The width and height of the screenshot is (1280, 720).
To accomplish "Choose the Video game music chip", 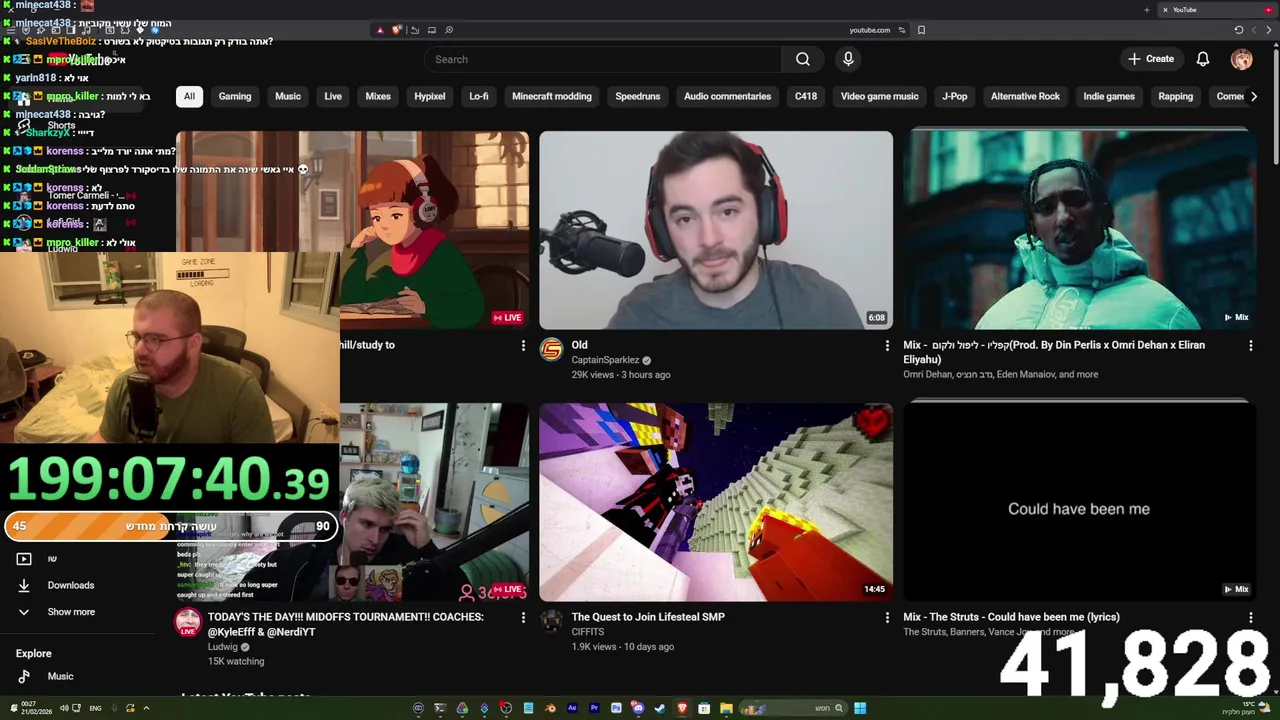I will pyautogui.click(x=879, y=96).
